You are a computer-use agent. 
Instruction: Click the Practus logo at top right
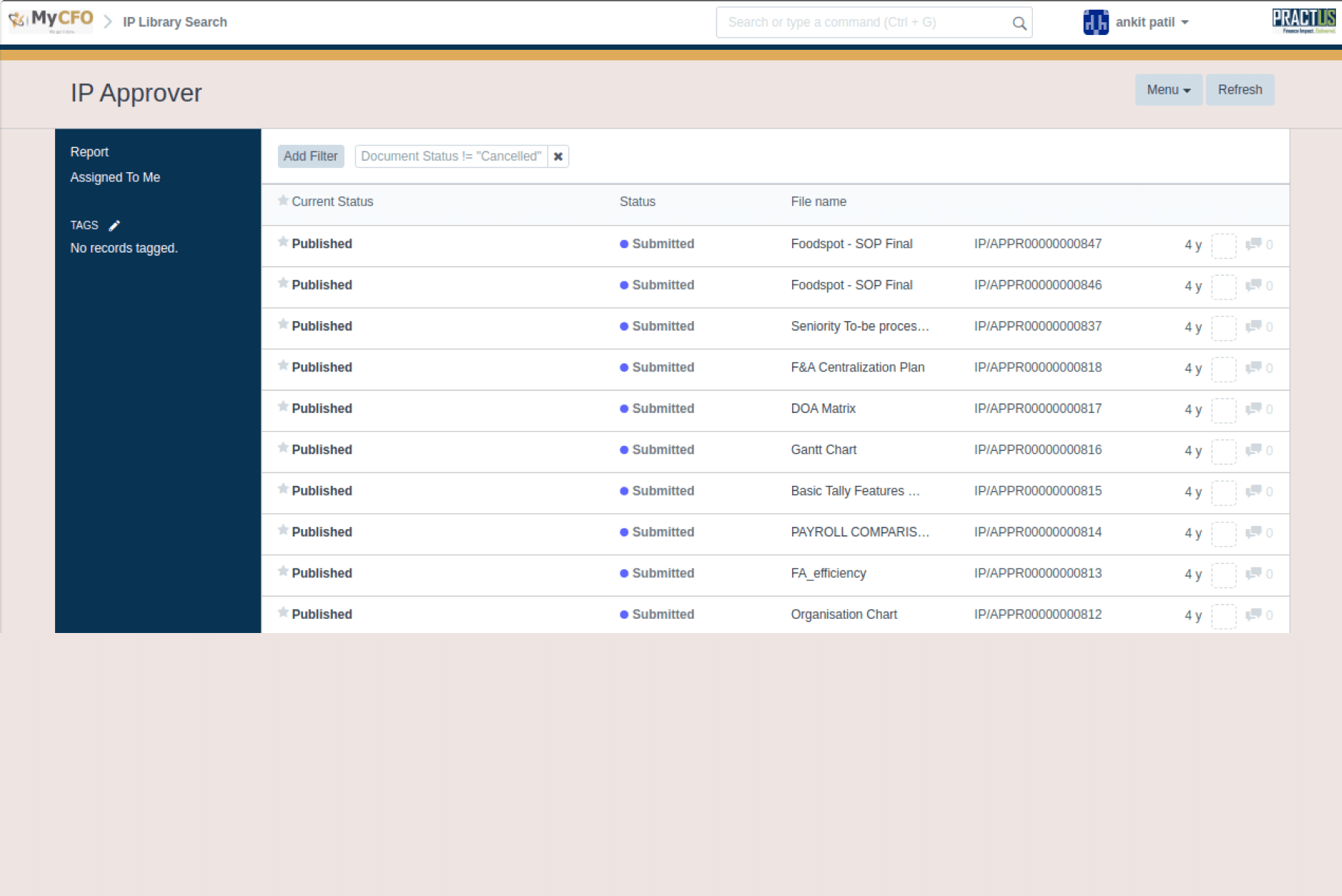[x=1303, y=21]
